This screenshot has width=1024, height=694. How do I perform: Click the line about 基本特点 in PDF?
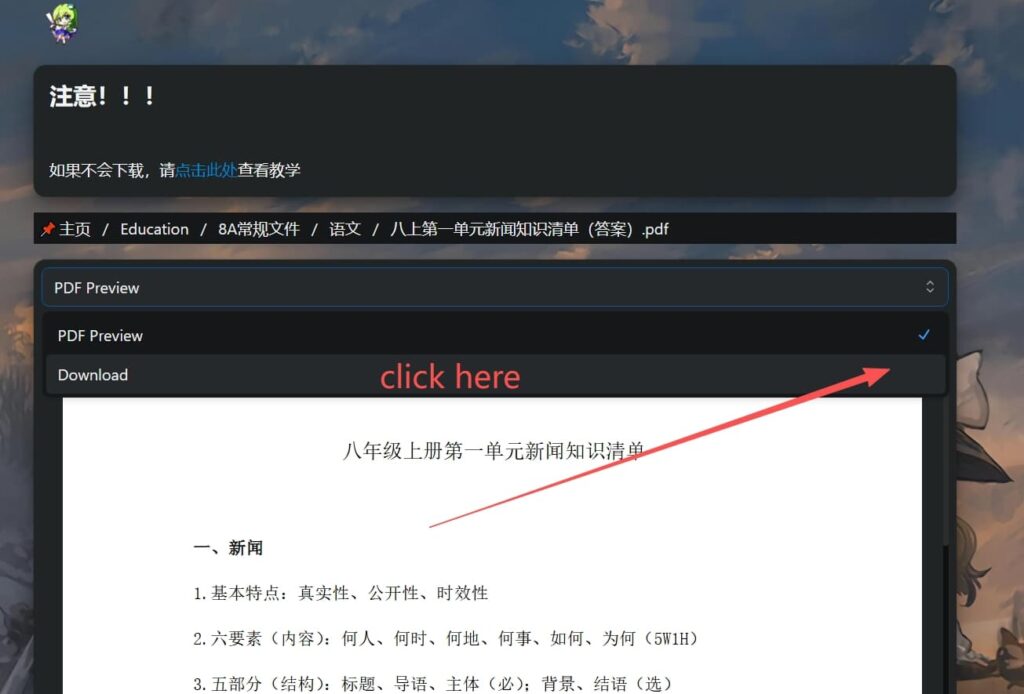click(x=340, y=593)
